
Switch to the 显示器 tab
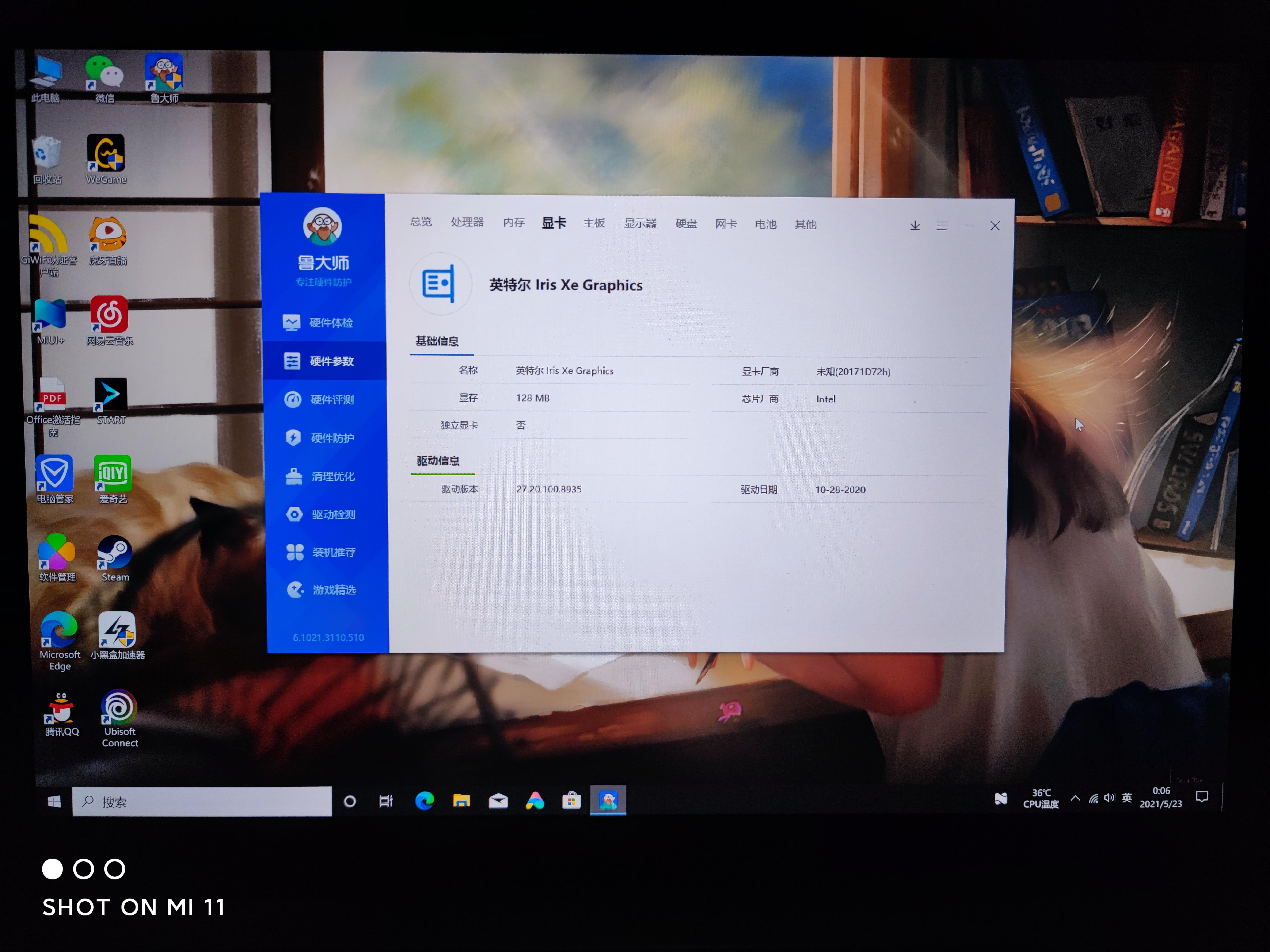point(640,223)
